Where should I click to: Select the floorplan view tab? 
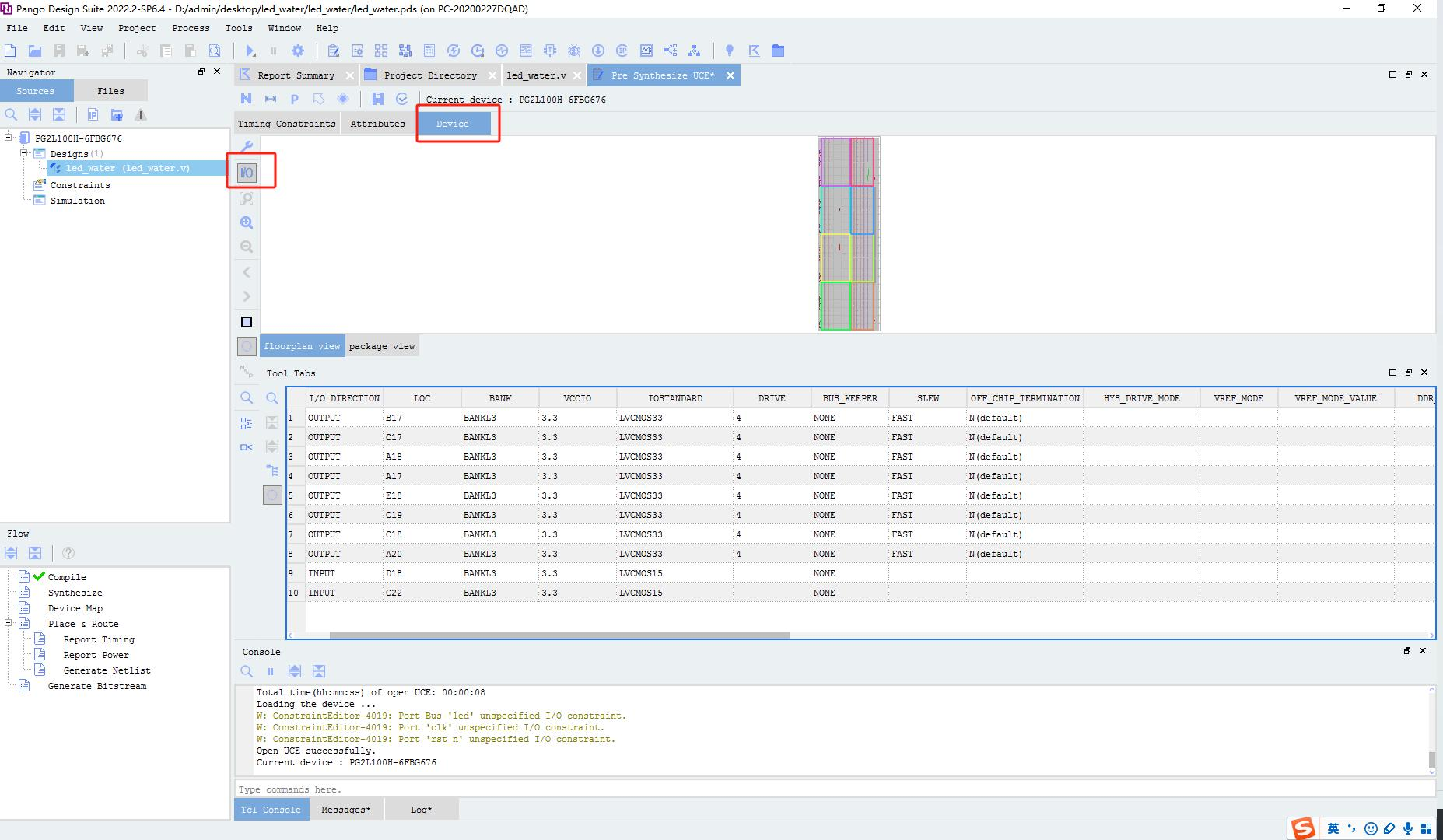tap(302, 346)
